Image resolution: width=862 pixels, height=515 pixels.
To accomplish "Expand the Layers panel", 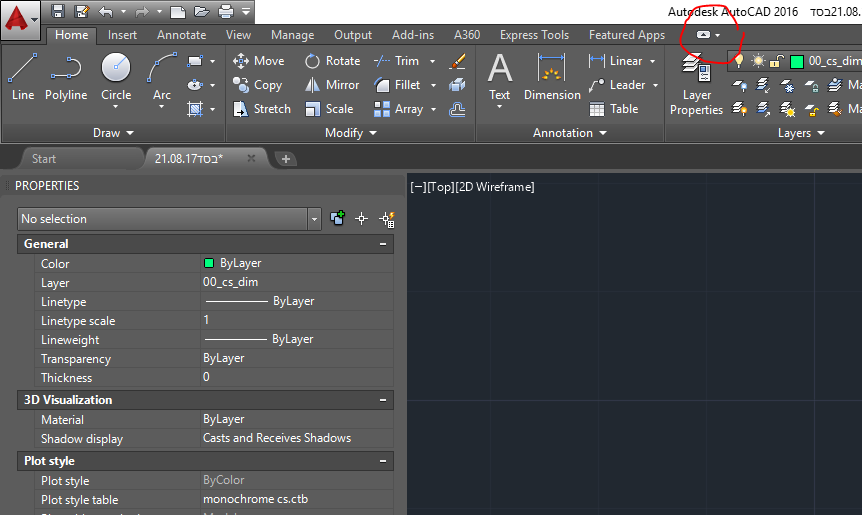I will [x=801, y=133].
